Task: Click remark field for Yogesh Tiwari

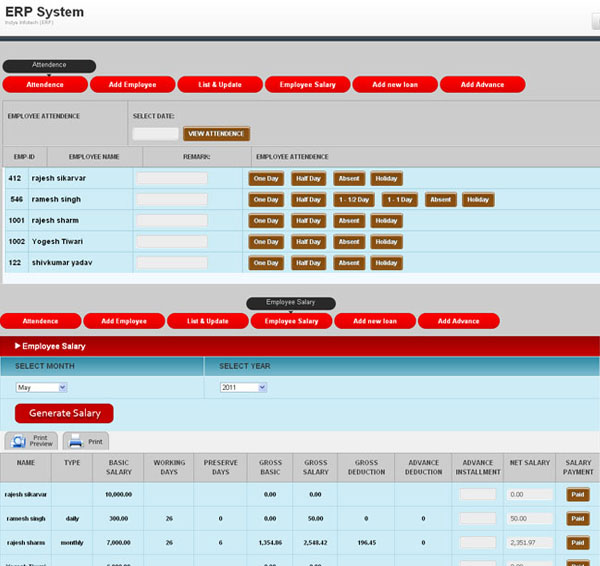Action: coord(172,241)
